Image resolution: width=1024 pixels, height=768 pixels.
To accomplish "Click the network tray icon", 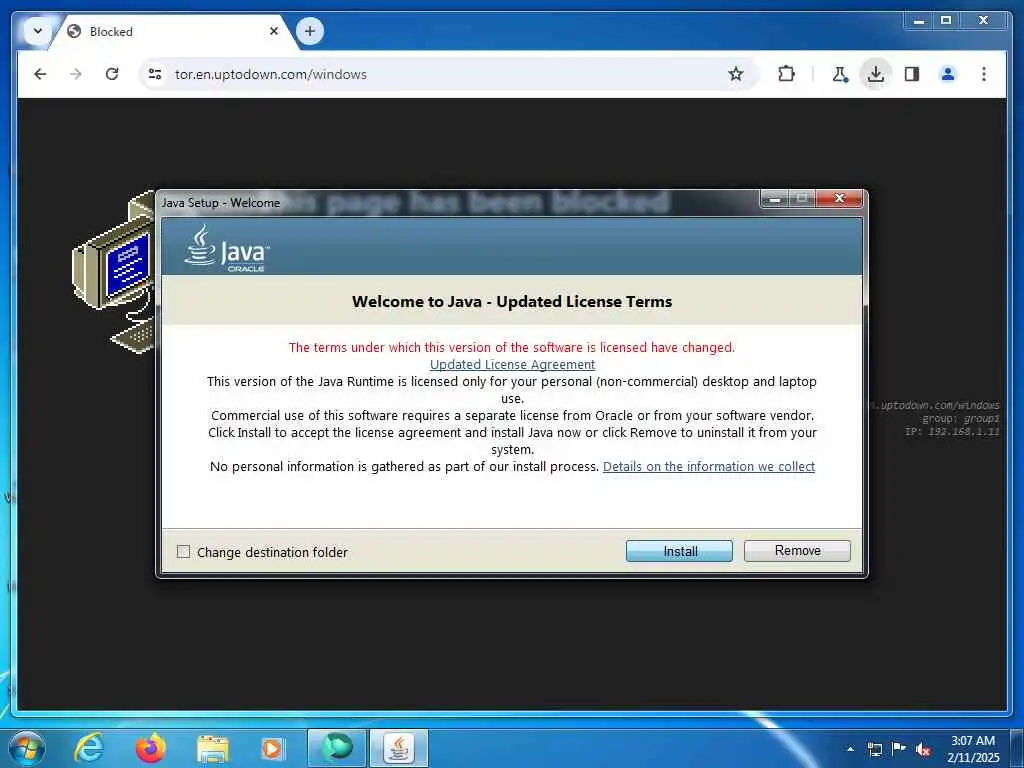I will tap(875, 749).
